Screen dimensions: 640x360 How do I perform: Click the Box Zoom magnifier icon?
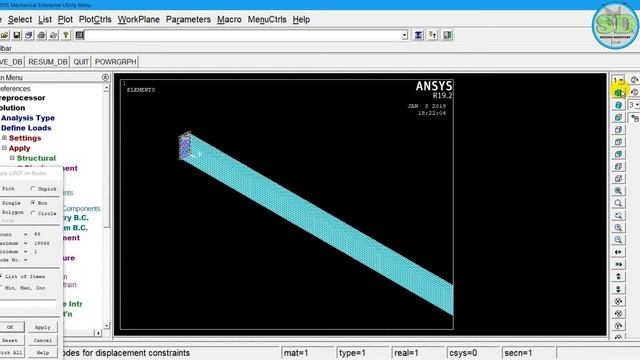tap(618, 203)
